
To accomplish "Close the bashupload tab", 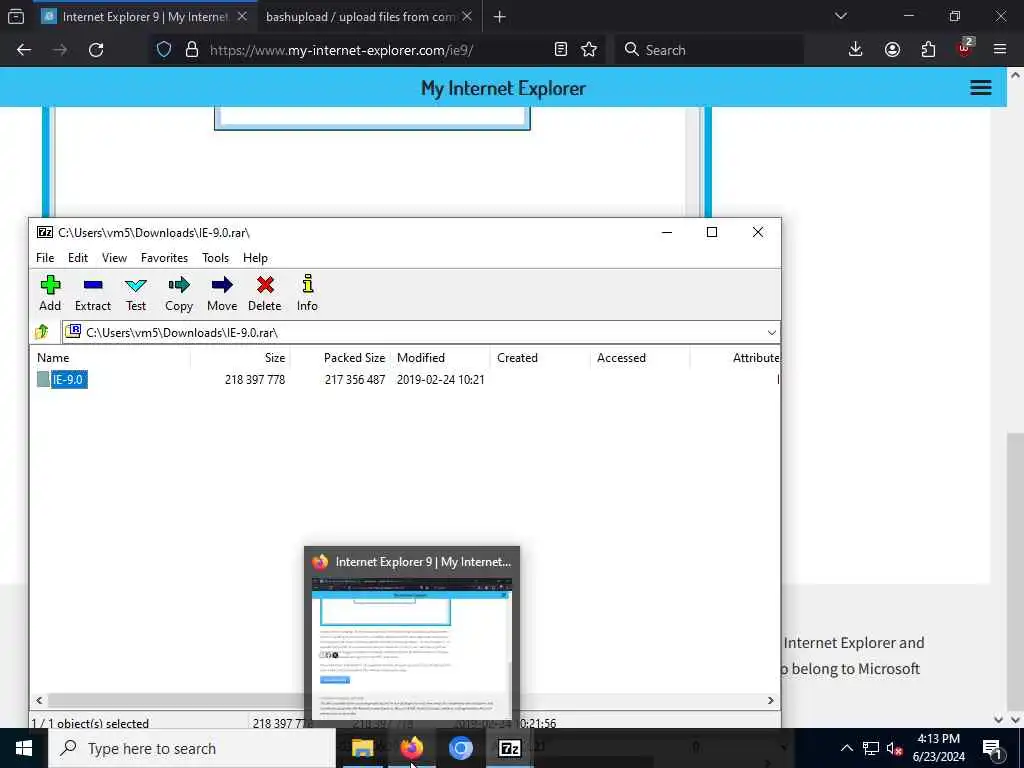I will pyautogui.click(x=467, y=17).
